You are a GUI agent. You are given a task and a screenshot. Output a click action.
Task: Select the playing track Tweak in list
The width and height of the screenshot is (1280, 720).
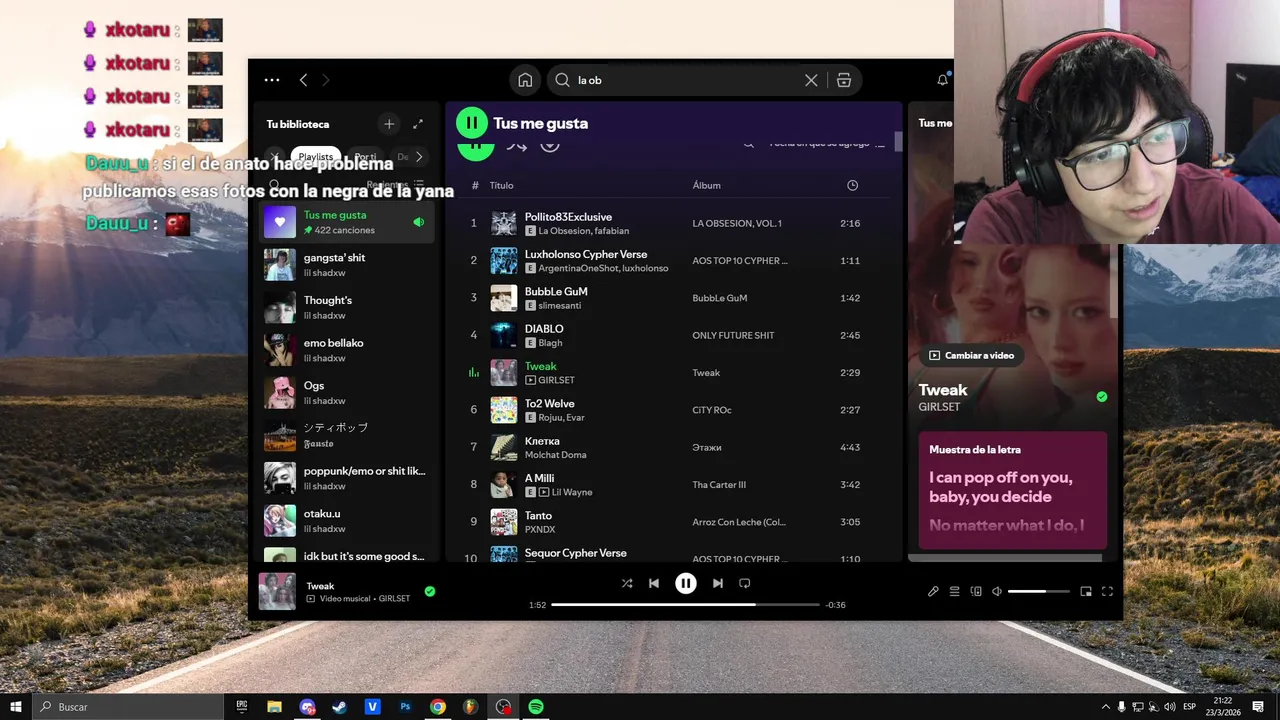[x=670, y=372]
